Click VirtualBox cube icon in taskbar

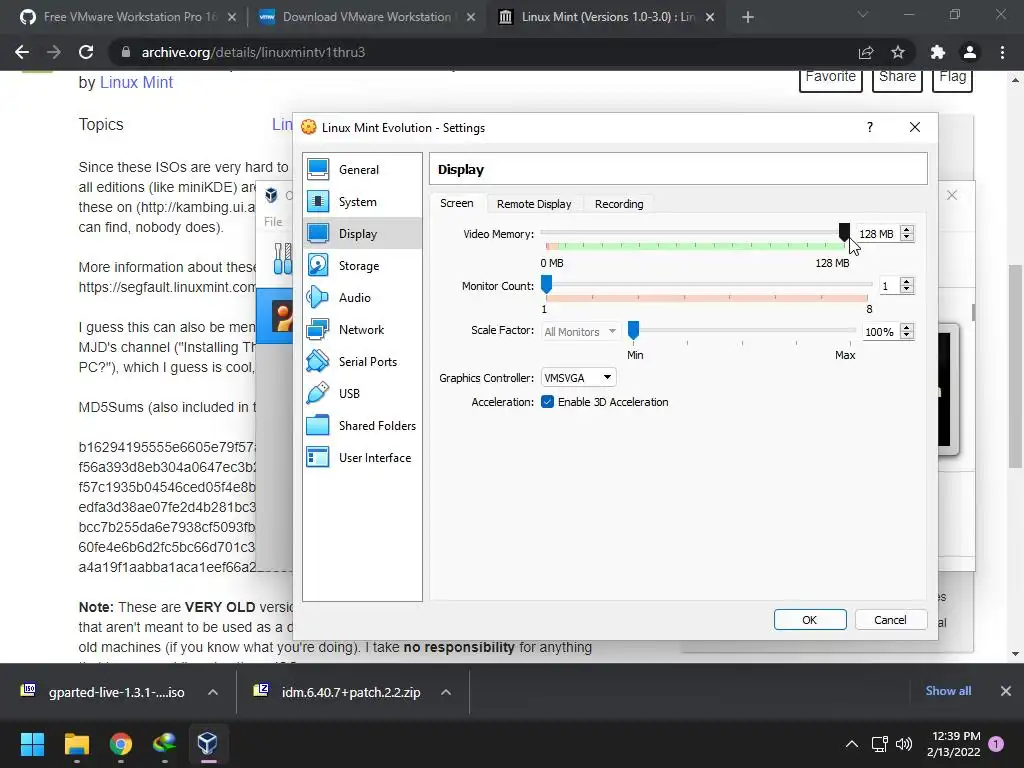pyautogui.click(x=208, y=744)
